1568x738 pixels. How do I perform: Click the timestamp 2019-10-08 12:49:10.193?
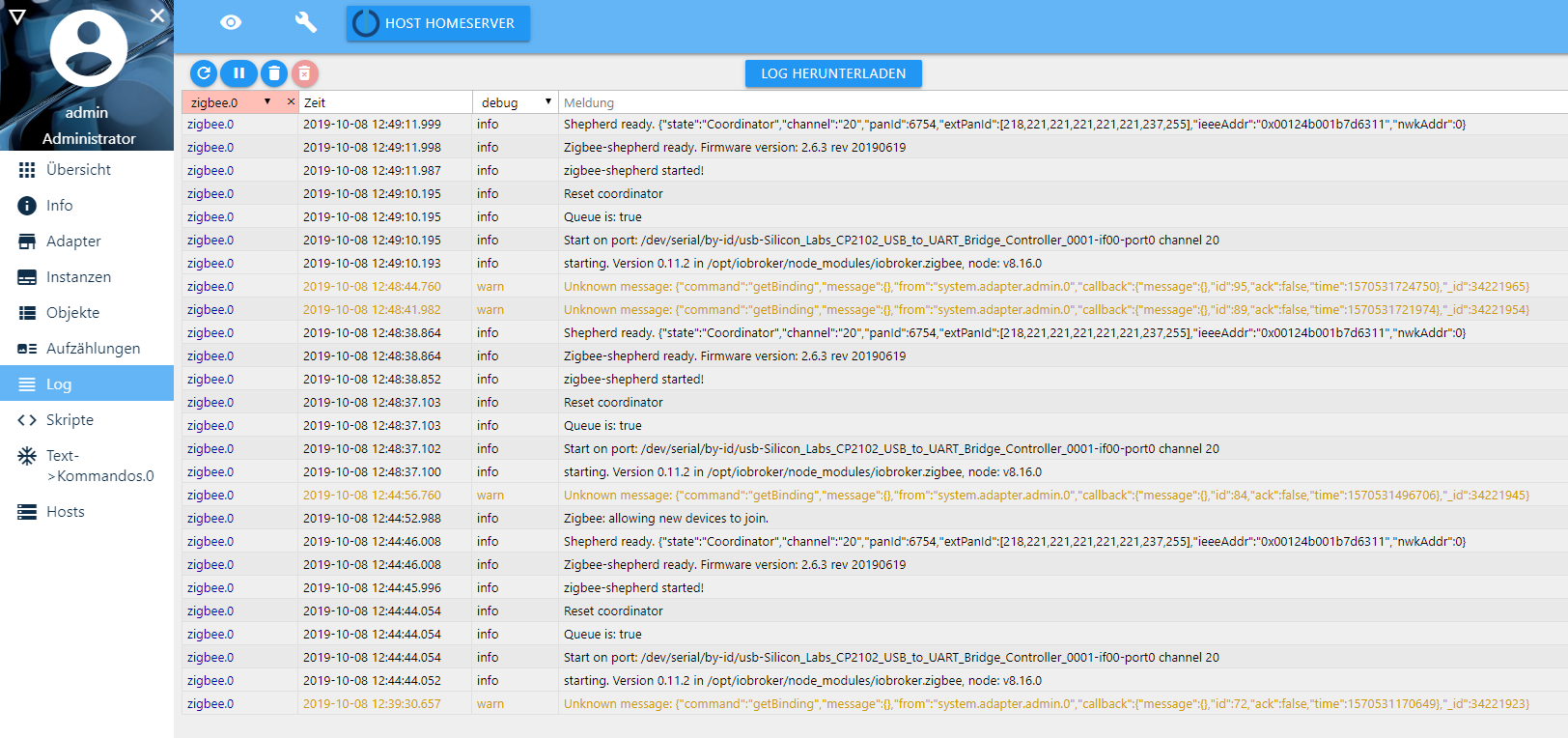tap(372, 264)
